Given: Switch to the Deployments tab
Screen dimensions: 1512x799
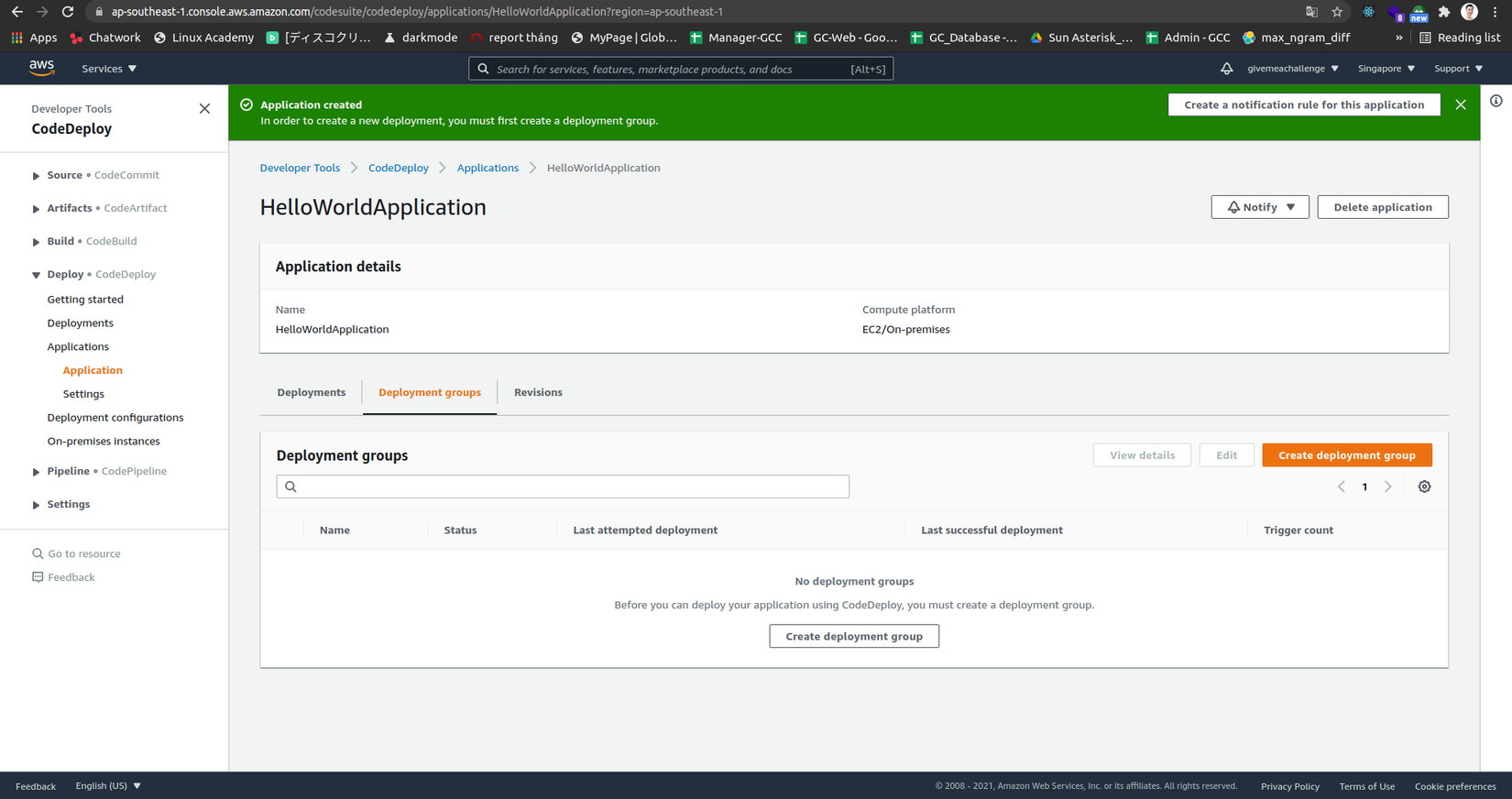Looking at the screenshot, I should (x=312, y=392).
